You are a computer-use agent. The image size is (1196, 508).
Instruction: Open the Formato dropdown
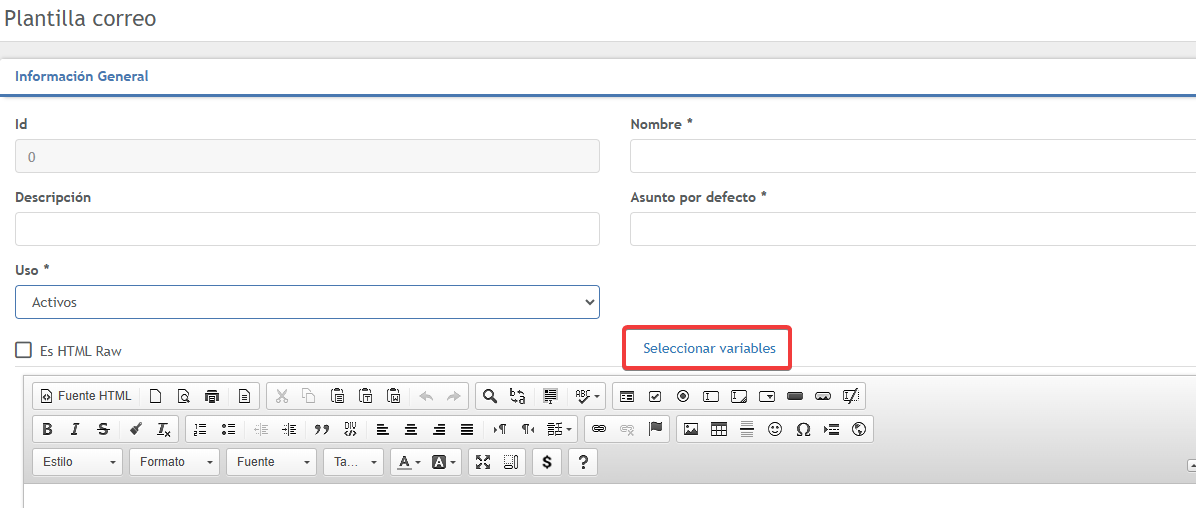175,462
